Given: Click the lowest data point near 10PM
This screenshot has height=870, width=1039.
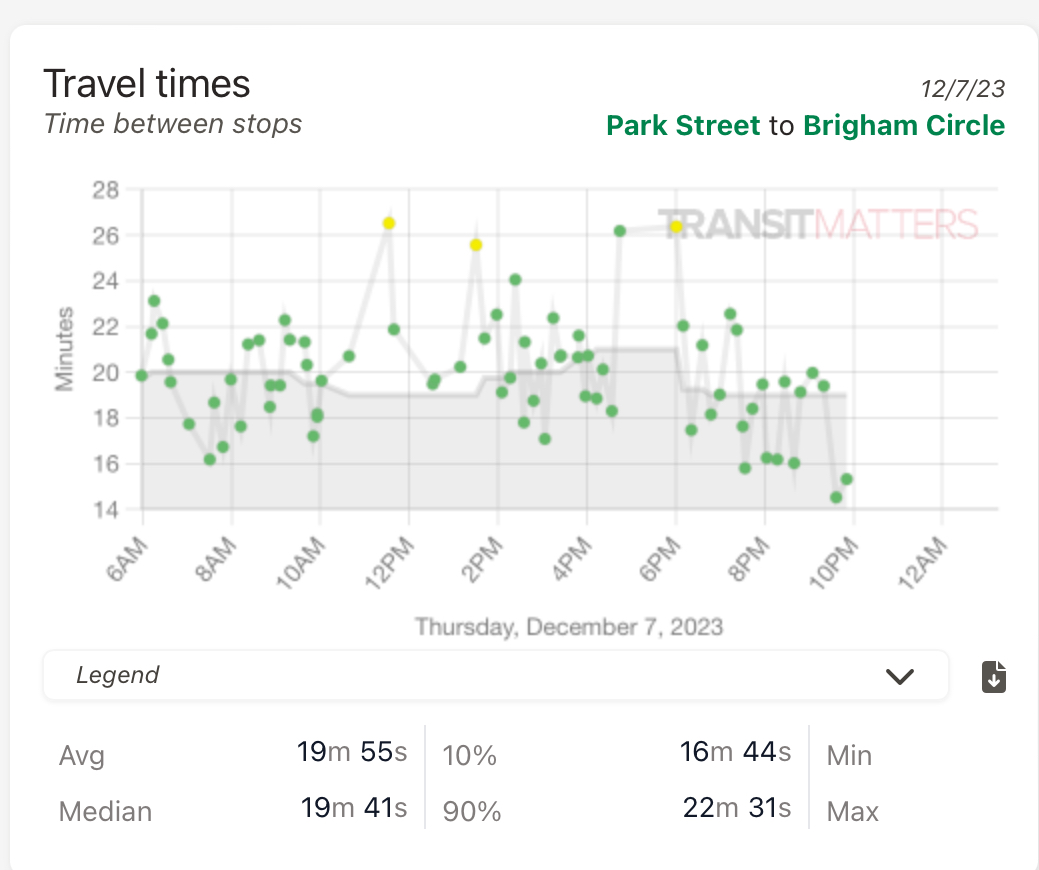Looking at the screenshot, I should 836,497.
